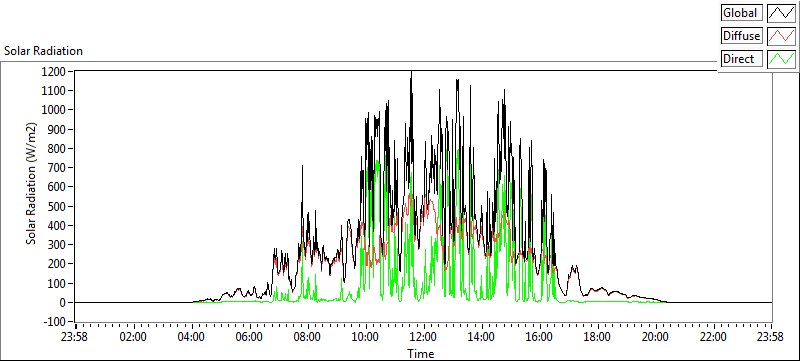Click the 12:00 time axis label
Screen dimensions: 800x361
[x=423, y=338]
